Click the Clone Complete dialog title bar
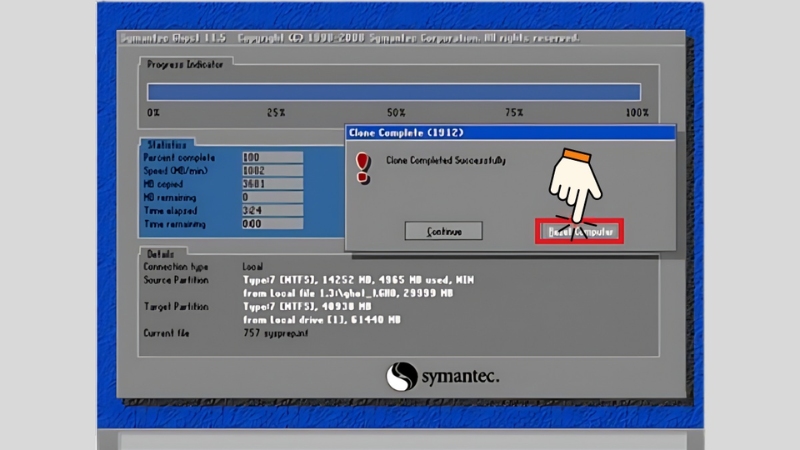The width and height of the screenshot is (800, 450). pos(510,132)
